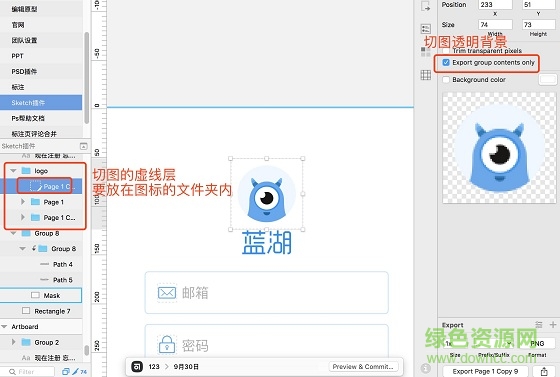
Task: Open the align/distribute list icon in the inspector strip
Action: click(x=425, y=29)
